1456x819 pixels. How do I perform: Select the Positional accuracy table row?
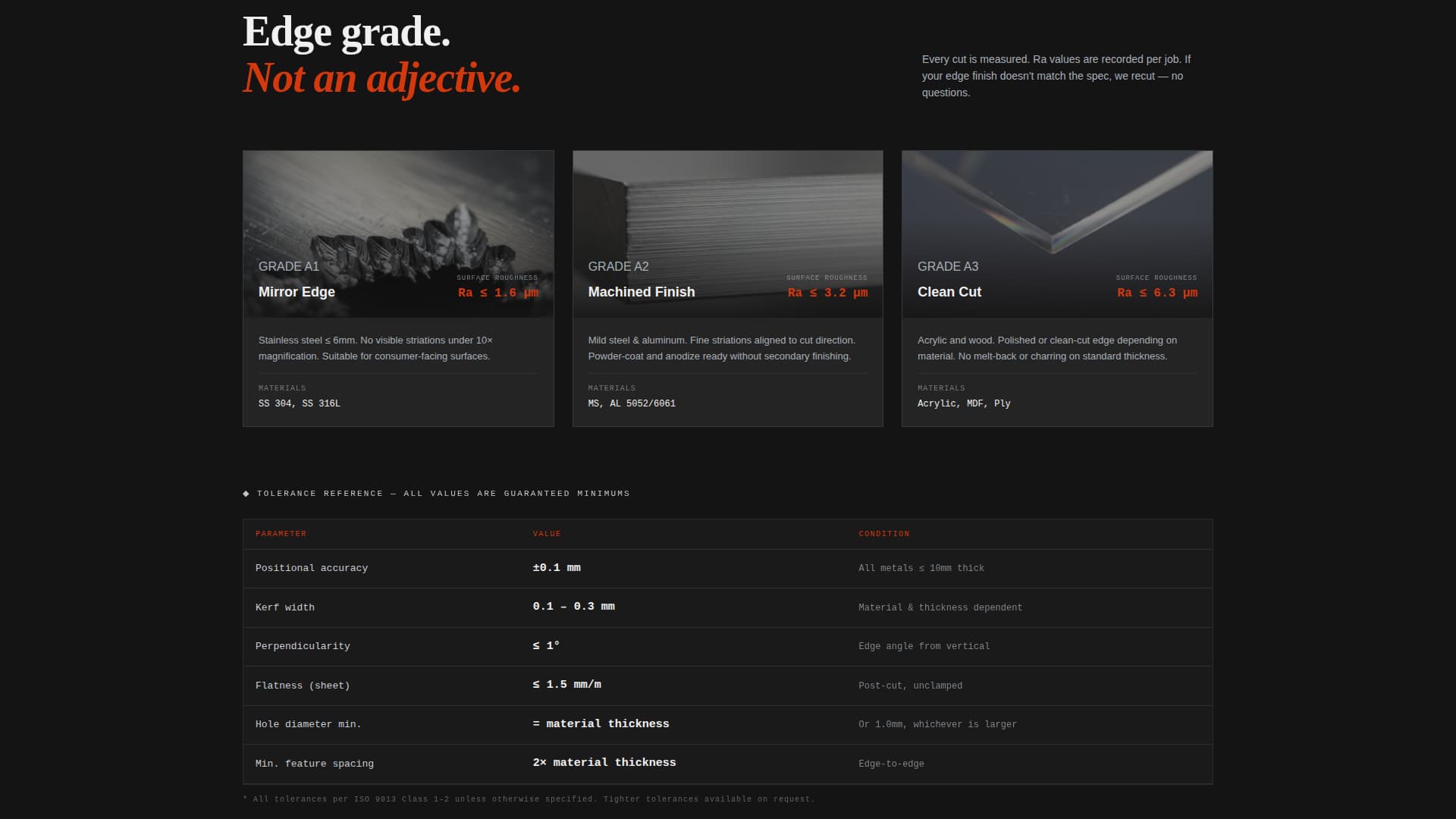tap(727, 568)
